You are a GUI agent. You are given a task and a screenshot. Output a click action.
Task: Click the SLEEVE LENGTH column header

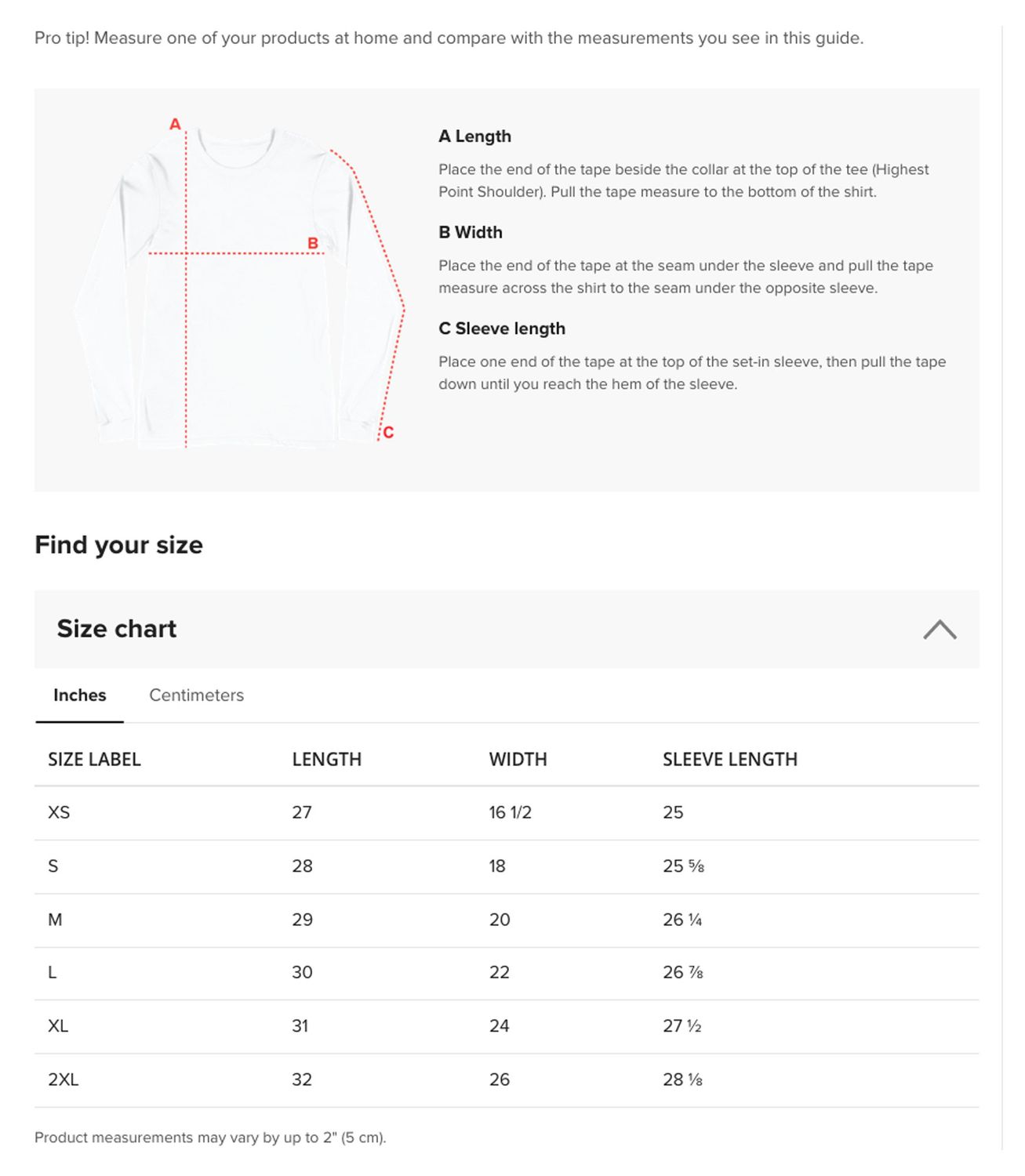(x=729, y=759)
